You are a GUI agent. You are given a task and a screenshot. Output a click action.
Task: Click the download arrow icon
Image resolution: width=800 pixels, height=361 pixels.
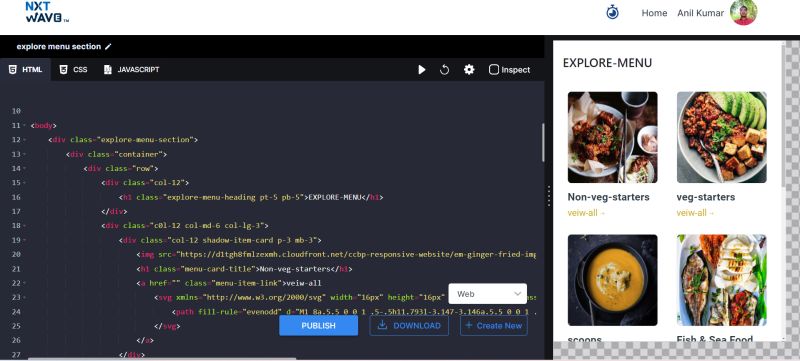(x=382, y=325)
